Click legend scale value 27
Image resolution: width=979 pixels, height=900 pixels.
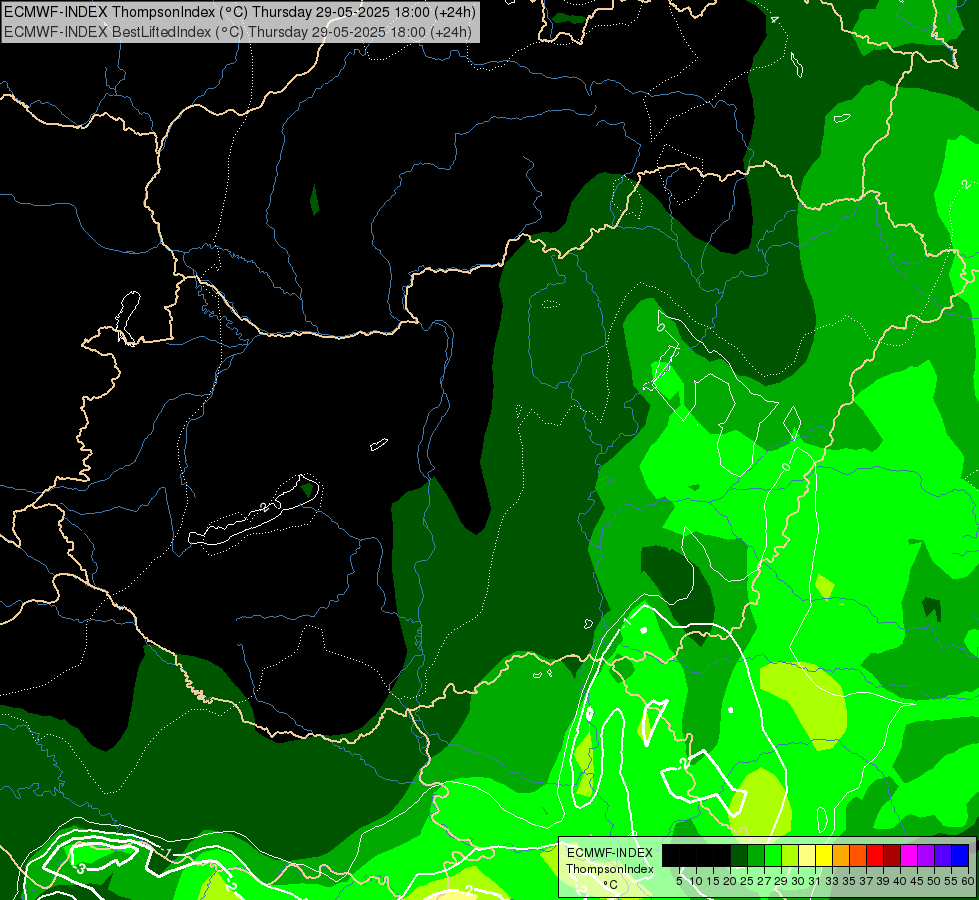coord(764,881)
